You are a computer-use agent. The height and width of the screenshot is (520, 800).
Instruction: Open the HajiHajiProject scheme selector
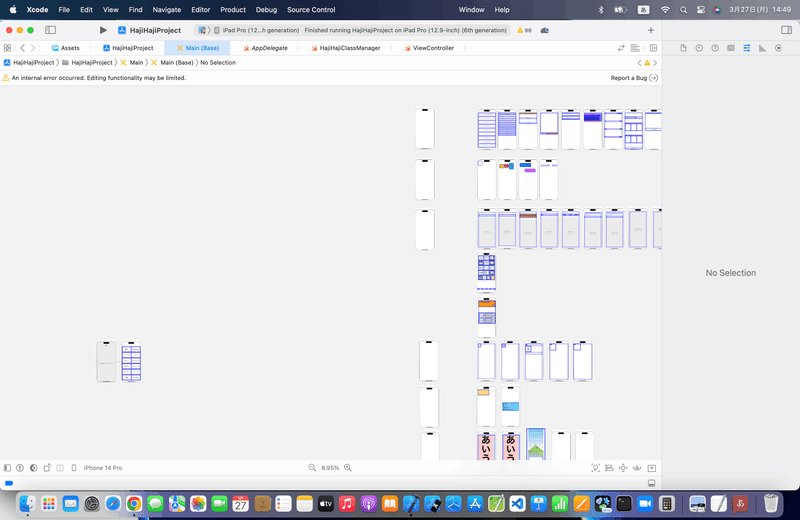click(149, 30)
